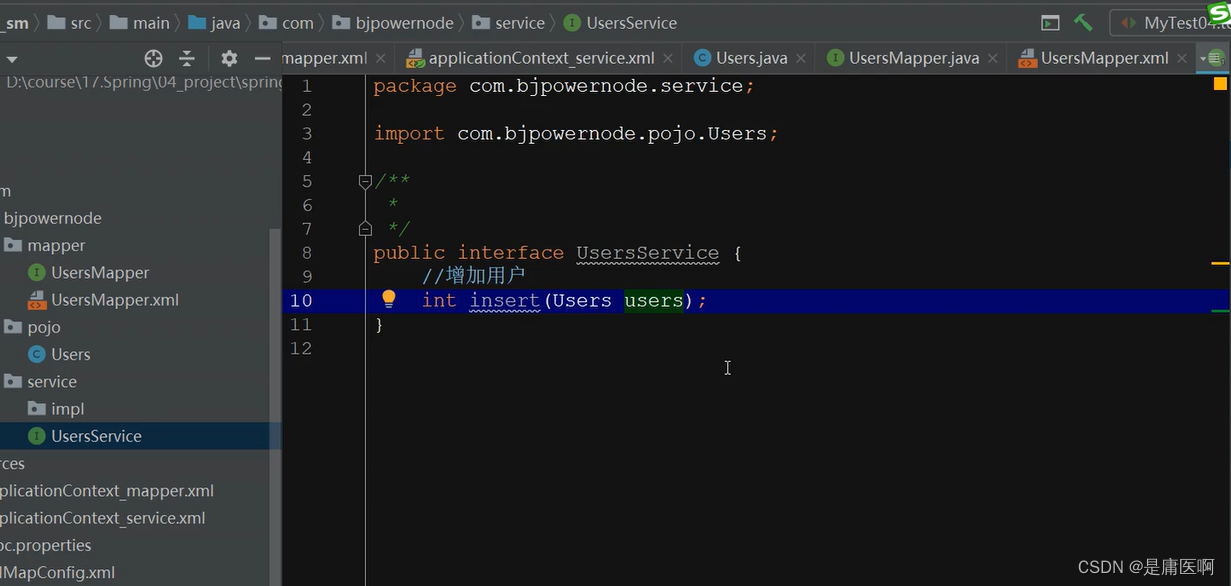Select the pojo package in tree
This screenshot has height=586, width=1231.
click(32, 327)
